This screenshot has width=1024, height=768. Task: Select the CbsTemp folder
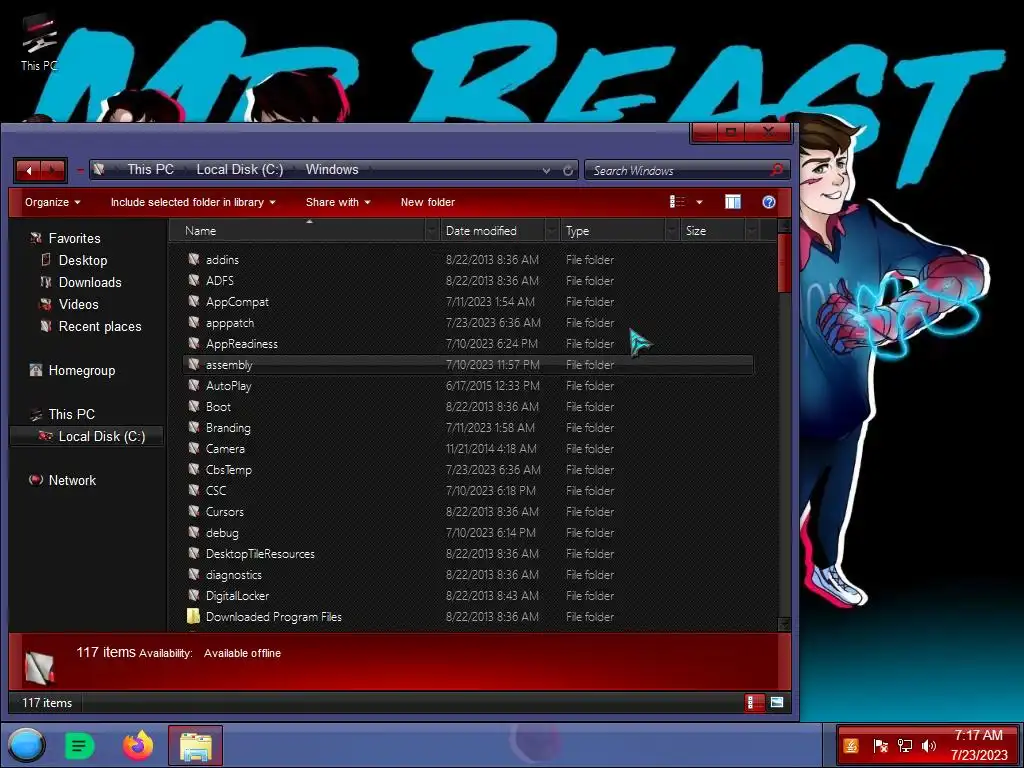pyautogui.click(x=229, y=470)
